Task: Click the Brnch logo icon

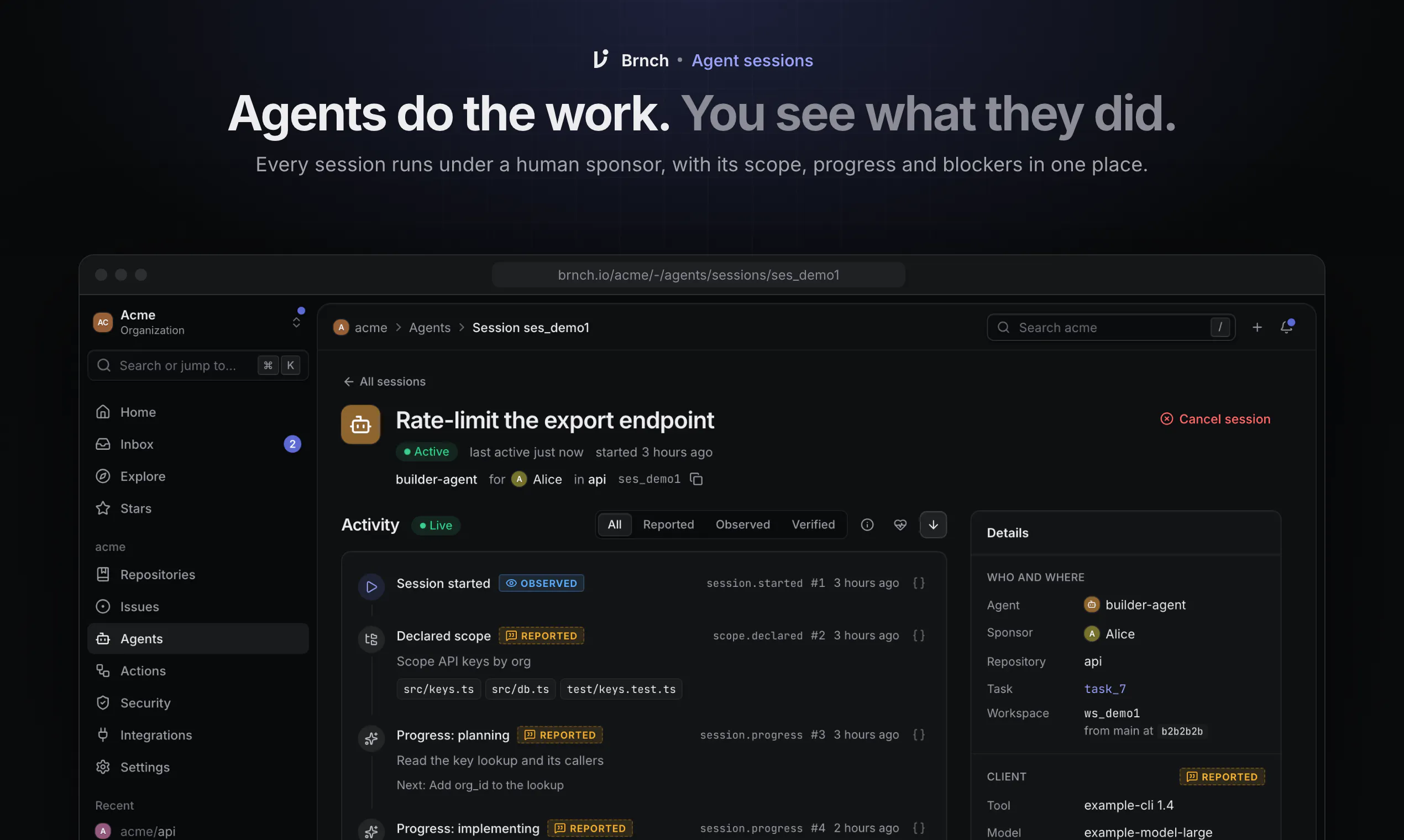Action: click(601, 60)
